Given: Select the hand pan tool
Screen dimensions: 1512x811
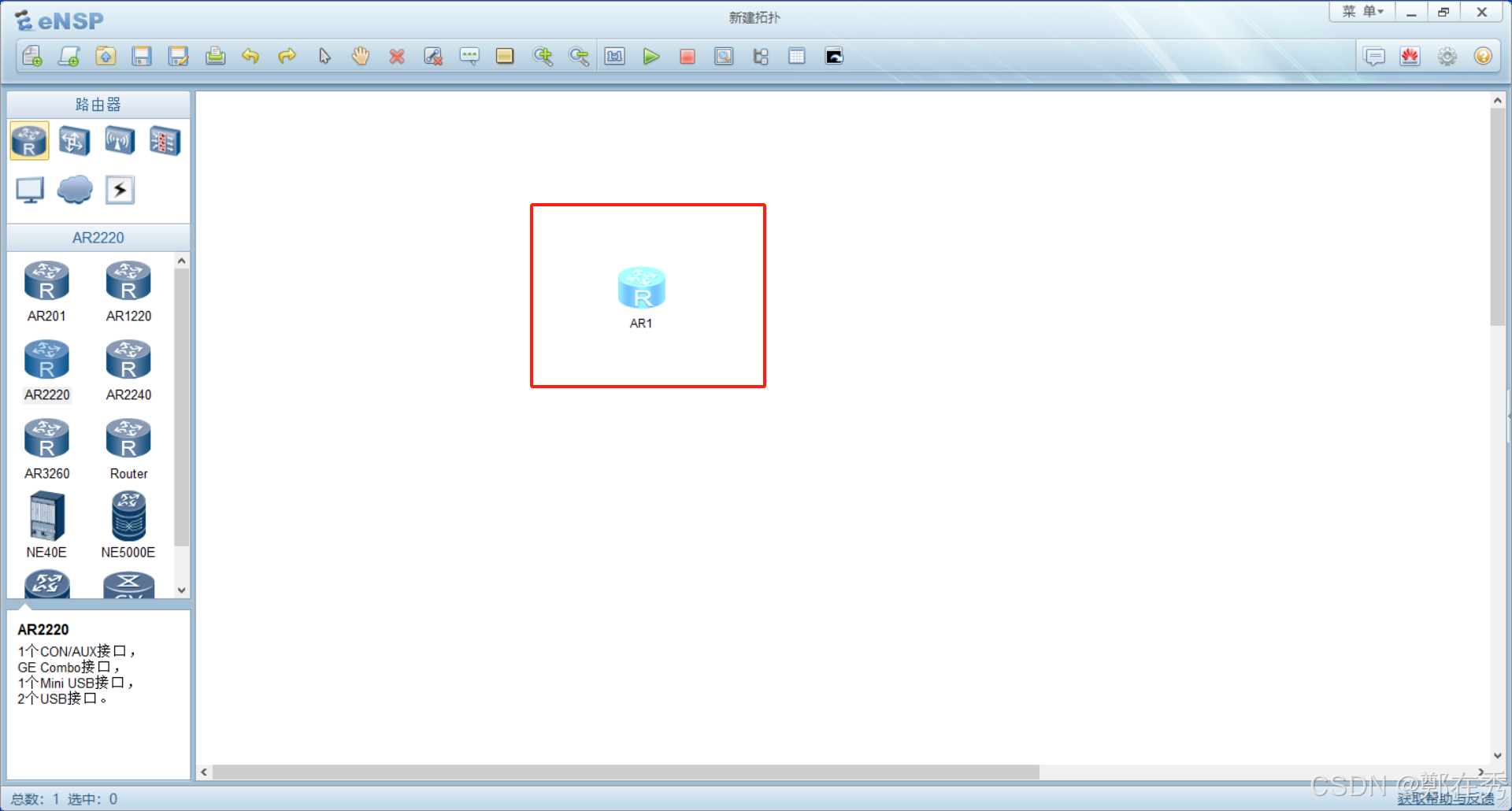Looking at the screenshot, I should pyautogui.click(x=361, y=56).
